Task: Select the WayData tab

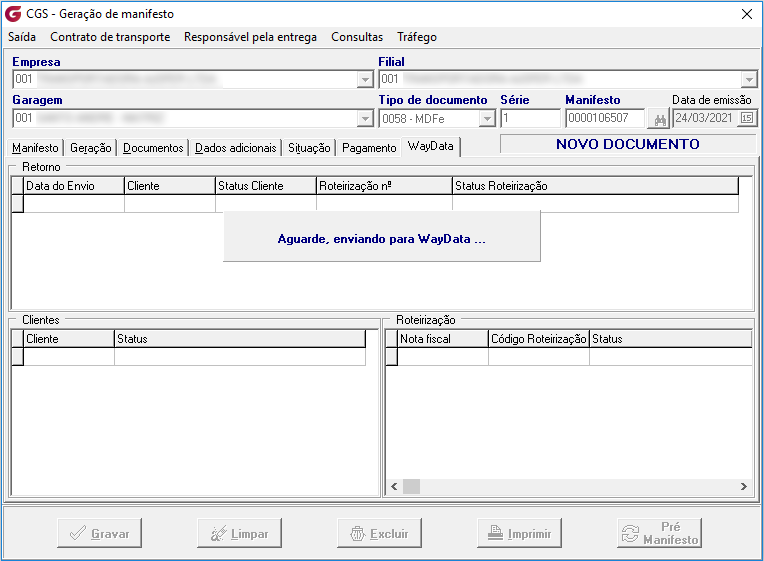Action: point(431,146)
